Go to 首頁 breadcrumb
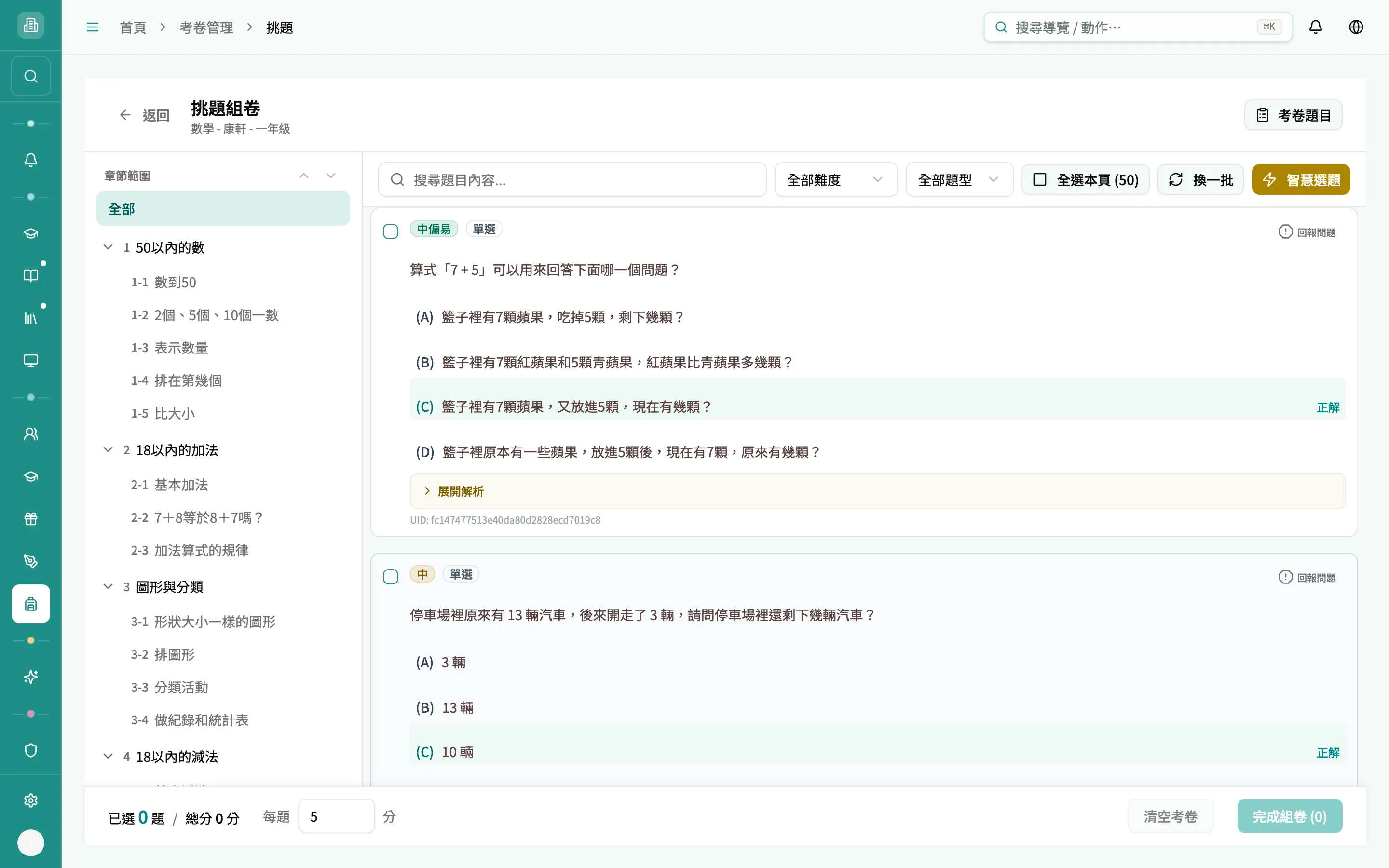 [x=133, y=27]
